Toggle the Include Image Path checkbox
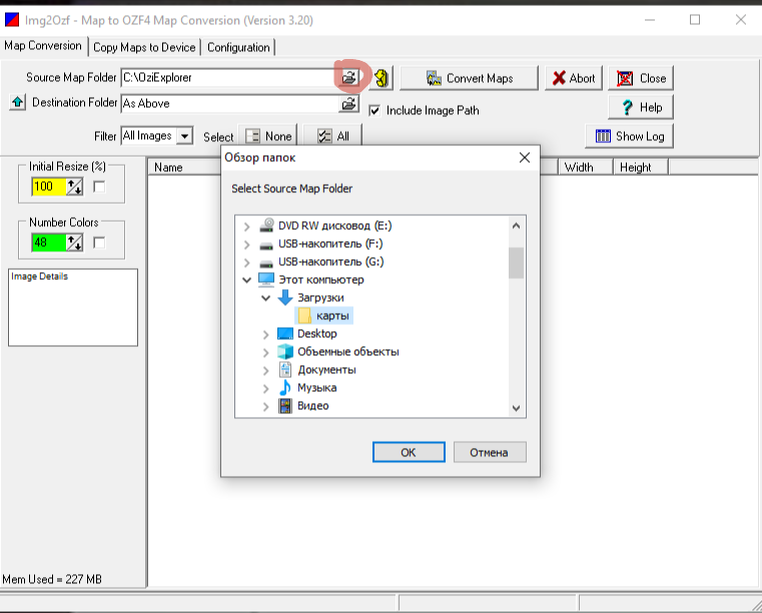 tap(375, 111)
